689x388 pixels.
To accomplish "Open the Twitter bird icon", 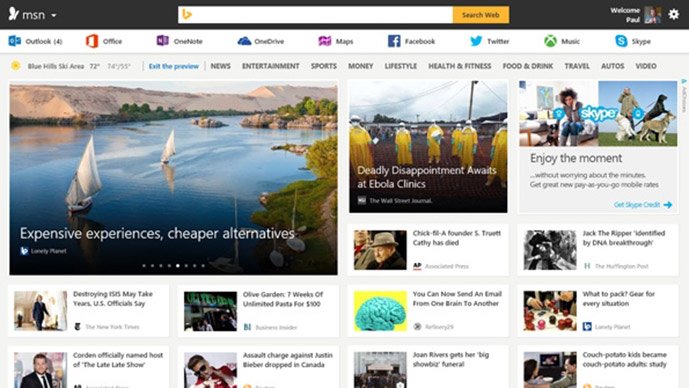I will [x=476, y=41].
